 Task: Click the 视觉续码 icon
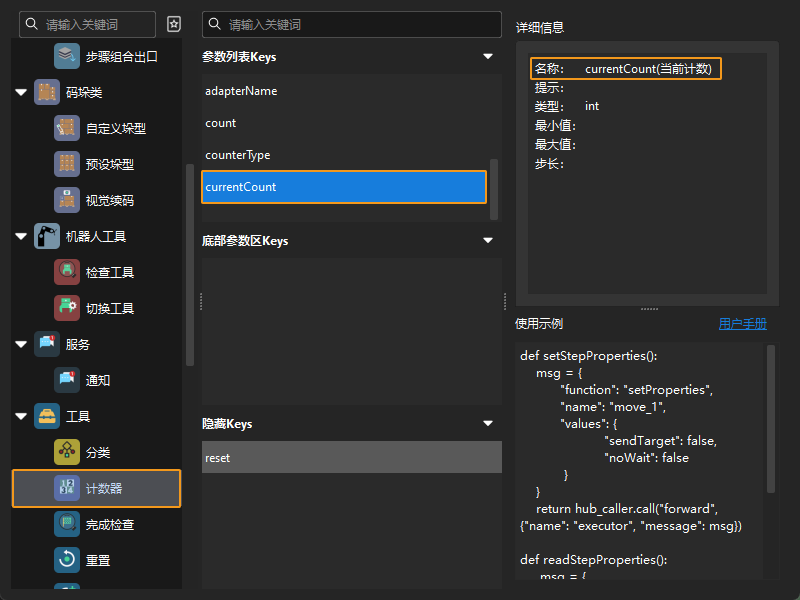pyautogui.click(x=67, y=200)
